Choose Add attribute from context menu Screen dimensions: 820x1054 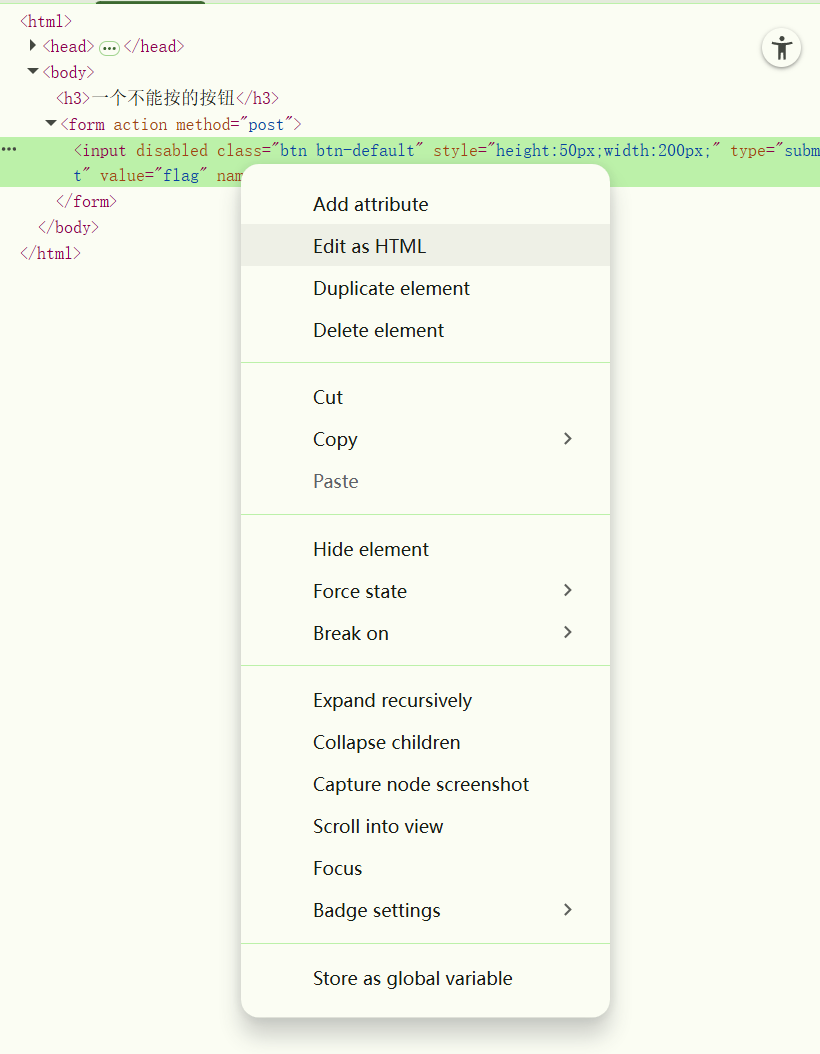coord(370,204)
